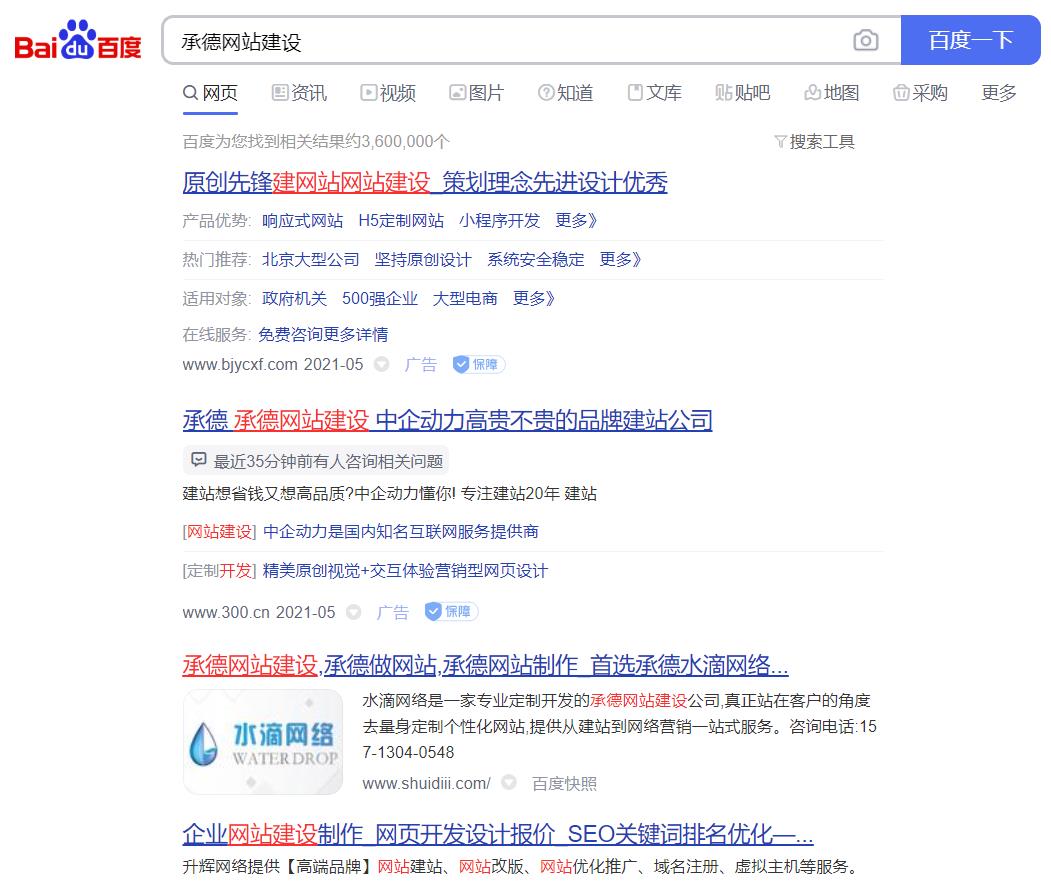Viewport: 1051px width, 885px height.
Task: Click www.300.cn 2021-05 URL text
Action: (x=259, y=611)
